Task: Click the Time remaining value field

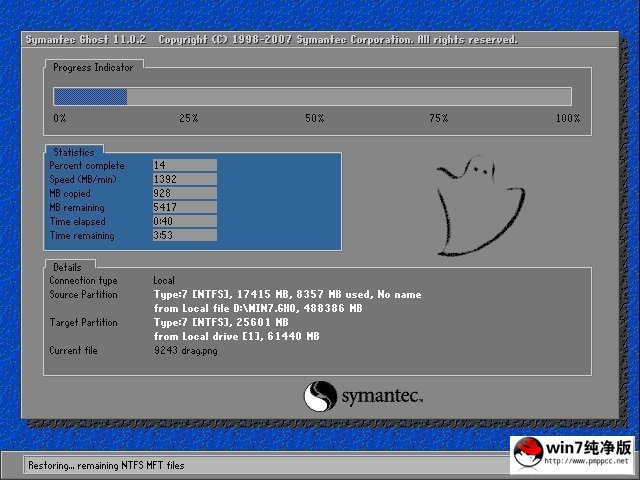Action: tap(184, 235)
